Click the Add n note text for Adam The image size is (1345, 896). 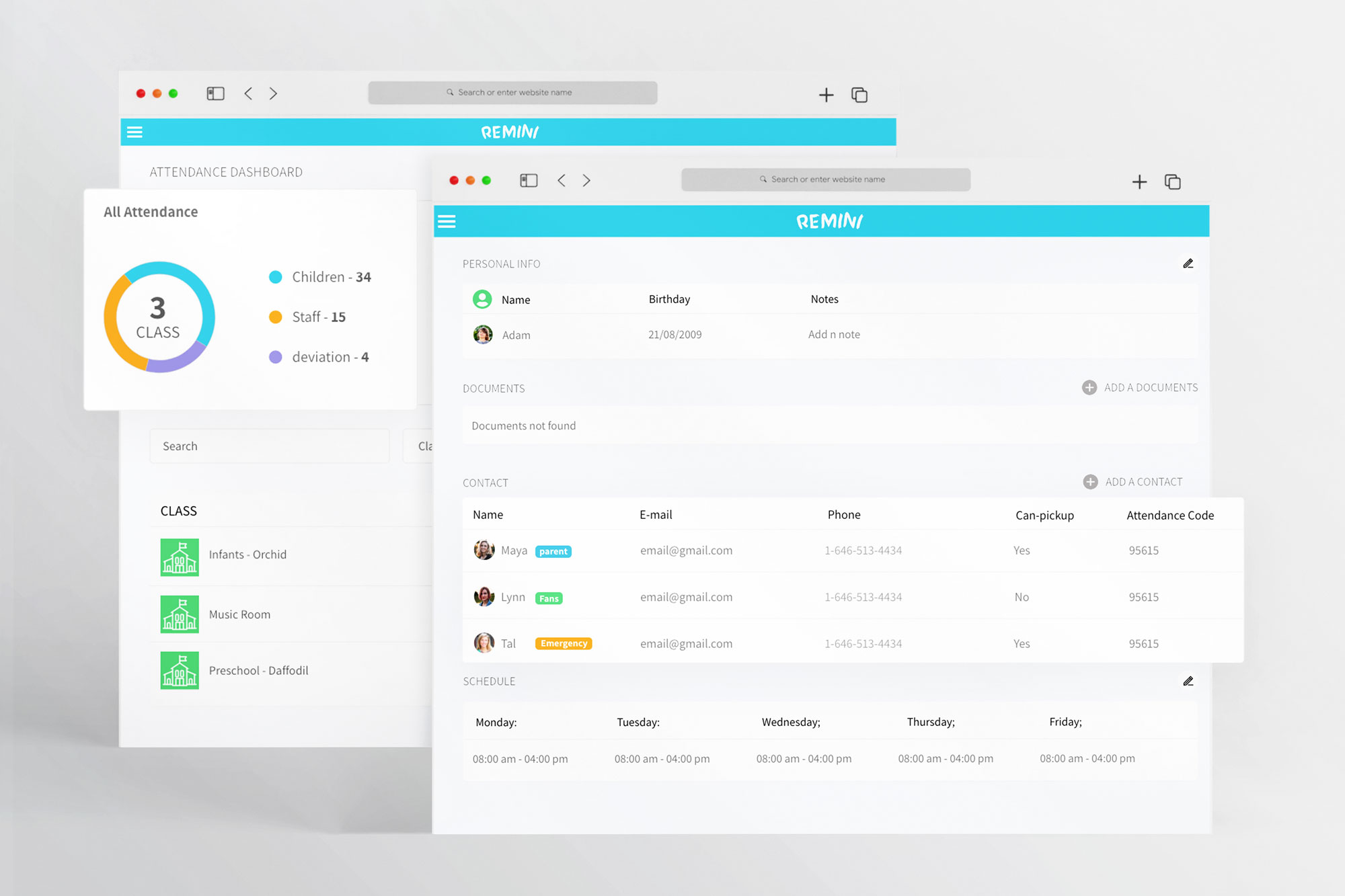(x=834, y=334)
